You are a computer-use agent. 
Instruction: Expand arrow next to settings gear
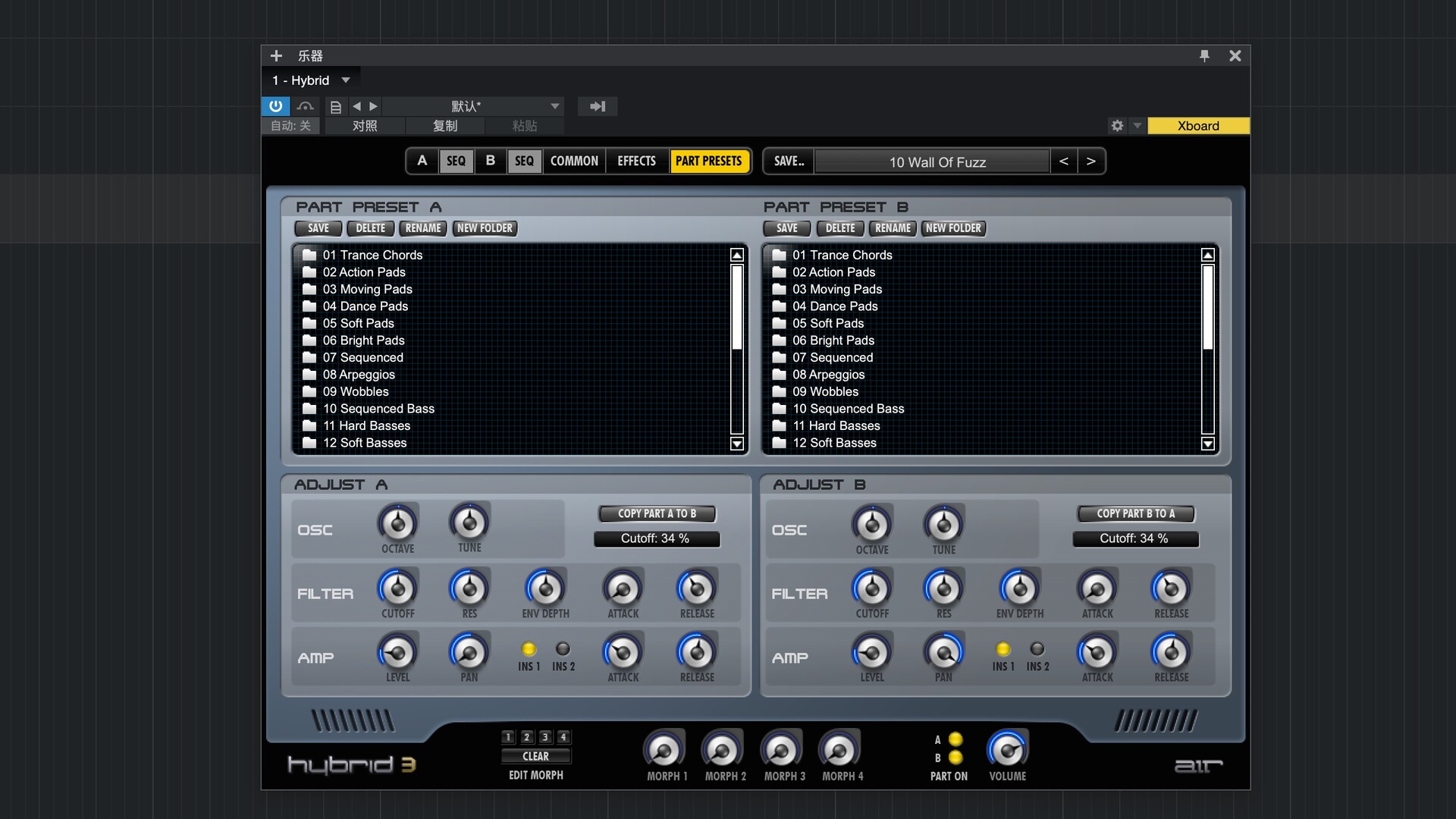pyautogui.click(x=1137, y=126)
